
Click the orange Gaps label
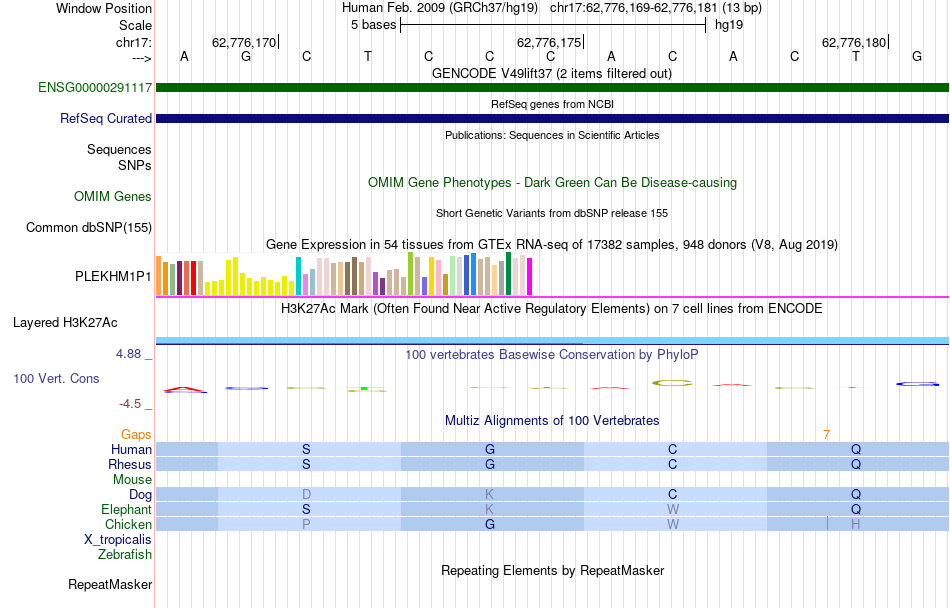coord(136,435)
